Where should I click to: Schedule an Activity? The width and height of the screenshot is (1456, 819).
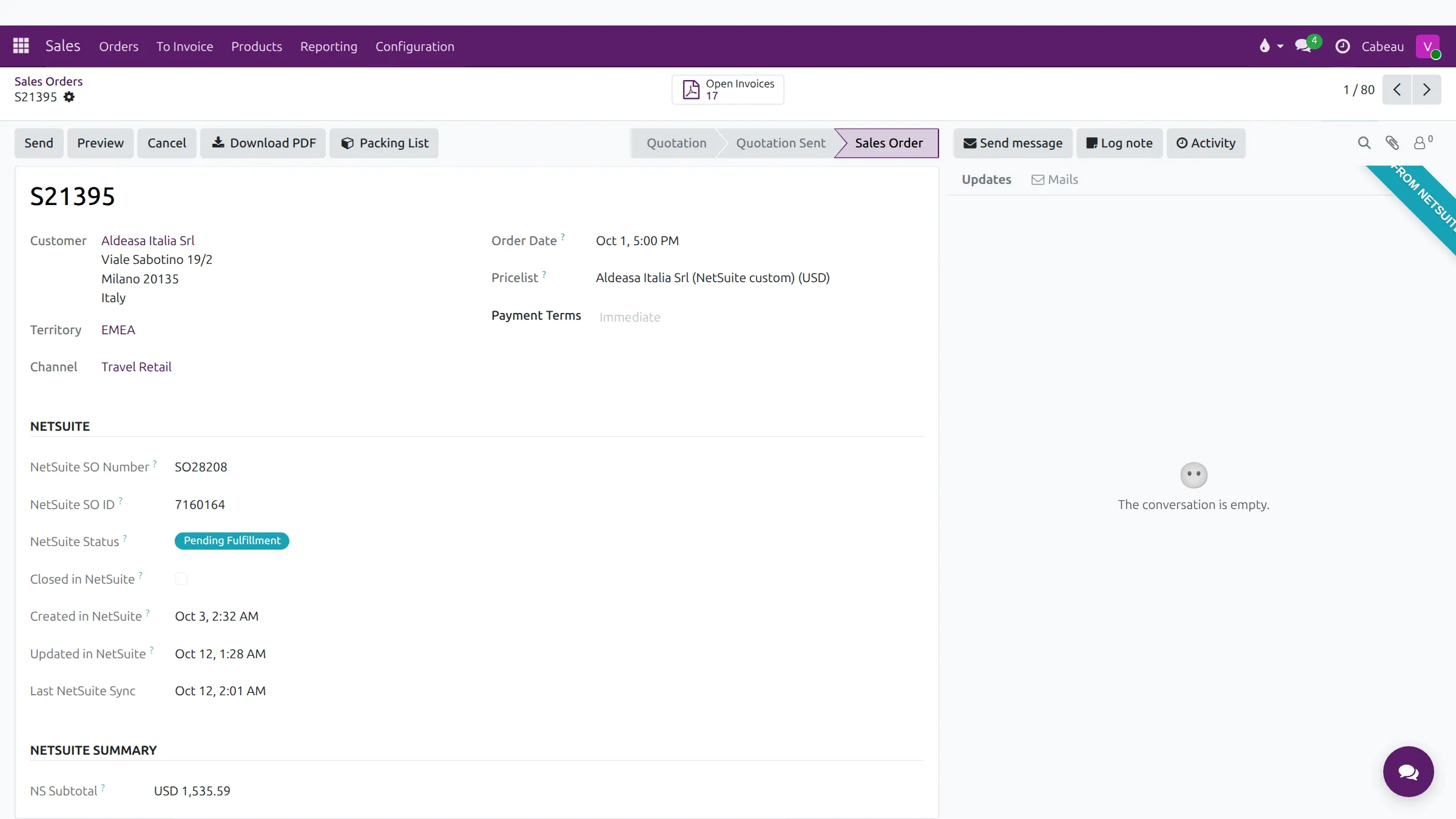(x=1206, y=143)
